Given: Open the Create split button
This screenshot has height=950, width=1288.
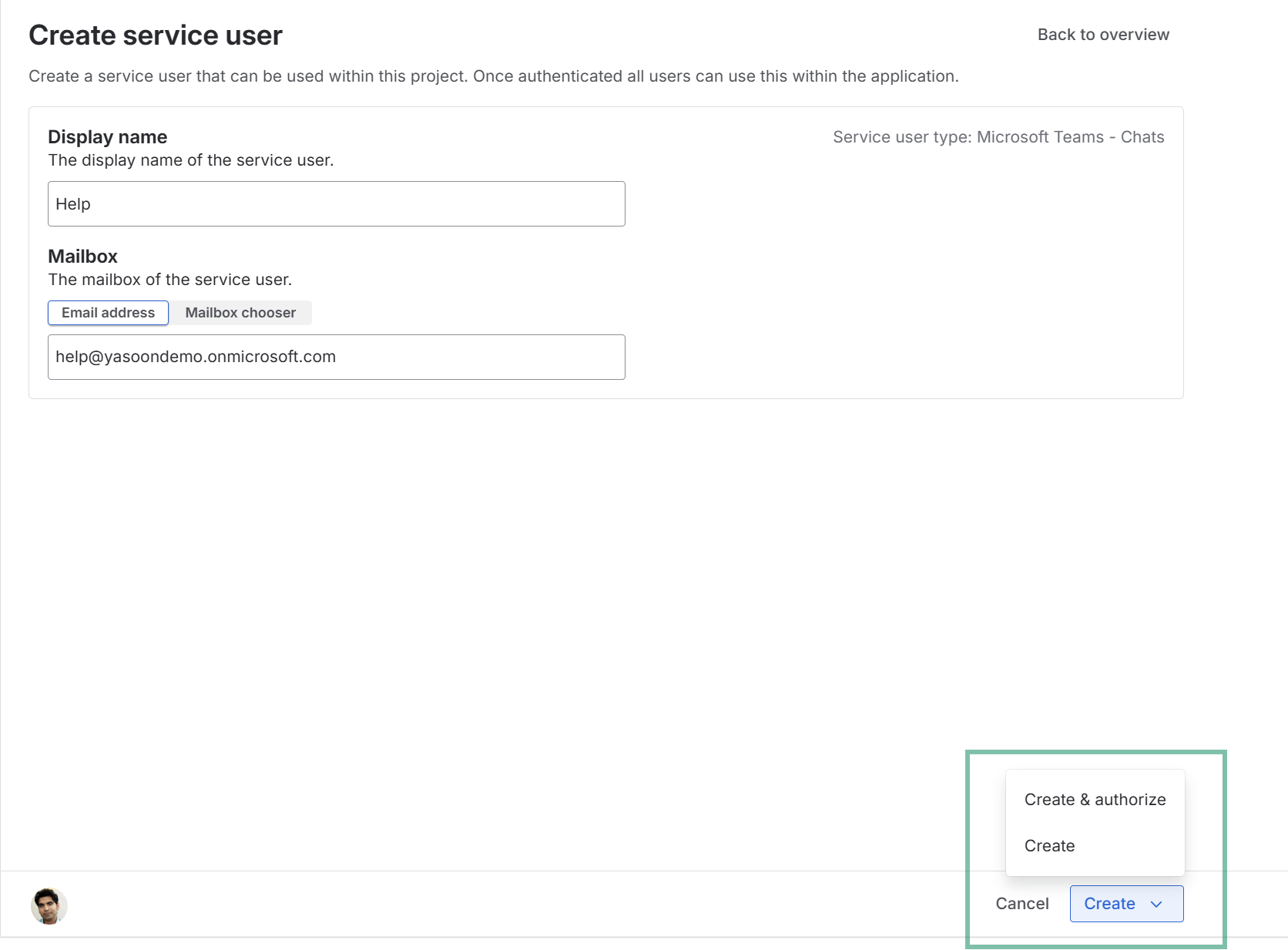Looking at the screenshot, I should coord(1109,904).
